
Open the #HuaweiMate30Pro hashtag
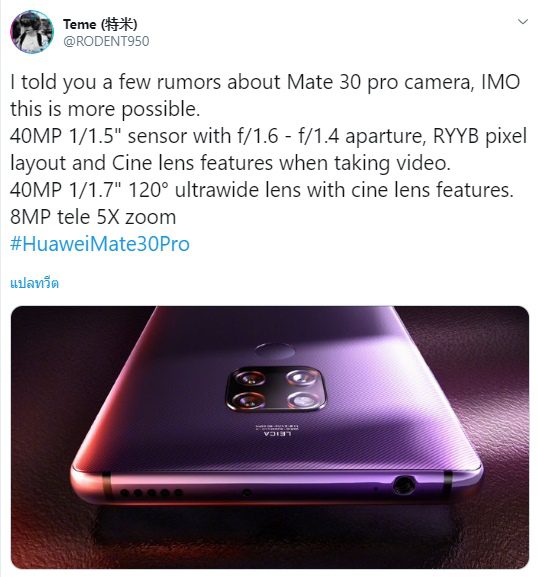click(x=100, y=244)
